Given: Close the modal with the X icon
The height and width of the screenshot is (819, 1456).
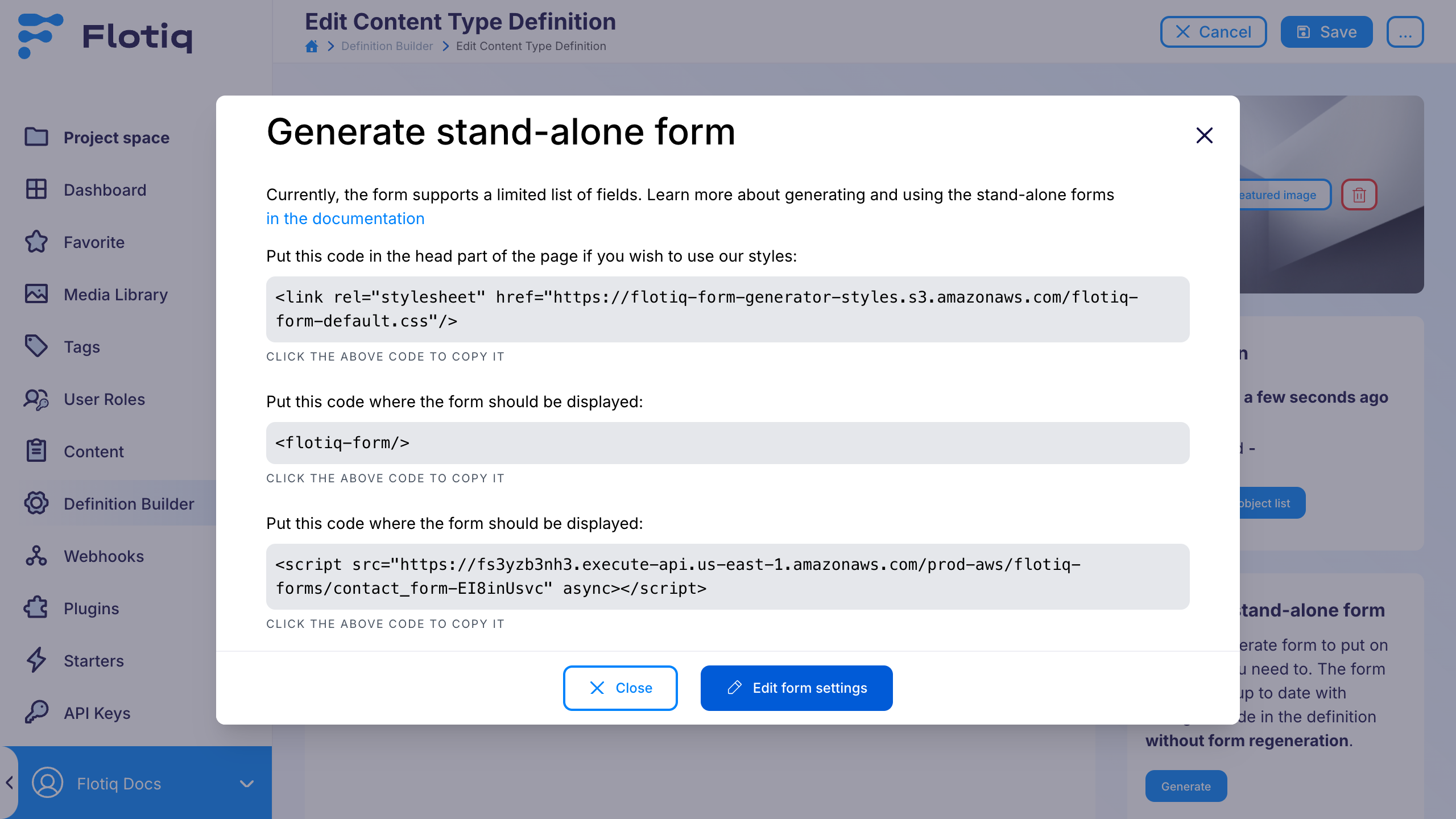Looking at the screenshot, I should (1205, 135).
